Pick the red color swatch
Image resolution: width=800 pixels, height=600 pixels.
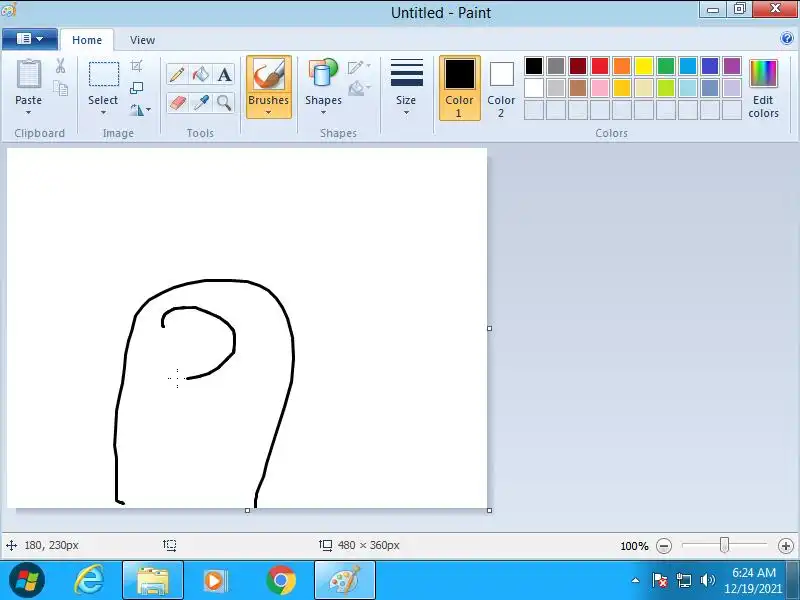click(600, 66)
